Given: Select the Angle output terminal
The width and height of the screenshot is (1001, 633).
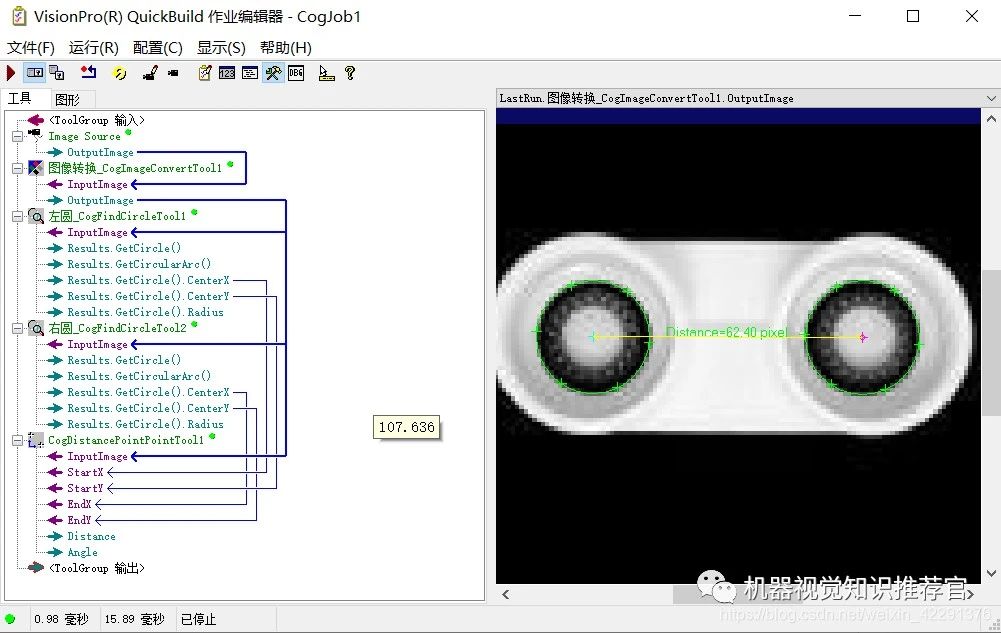Looking at the screenshot, I should 82,553.
